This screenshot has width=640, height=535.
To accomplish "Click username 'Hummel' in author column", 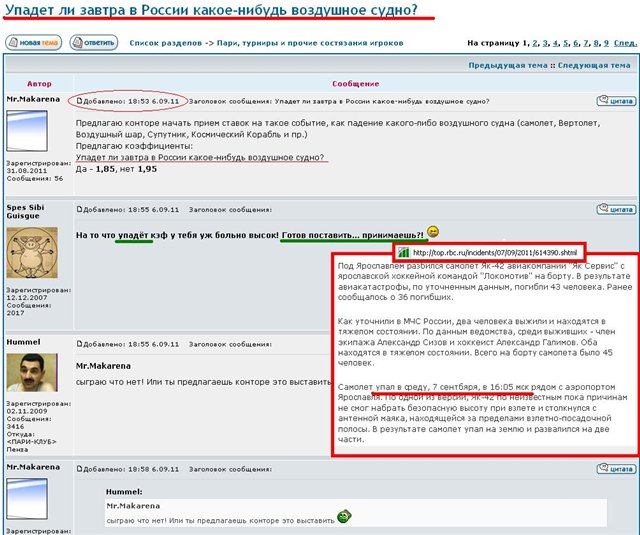I will click(23, 342).
